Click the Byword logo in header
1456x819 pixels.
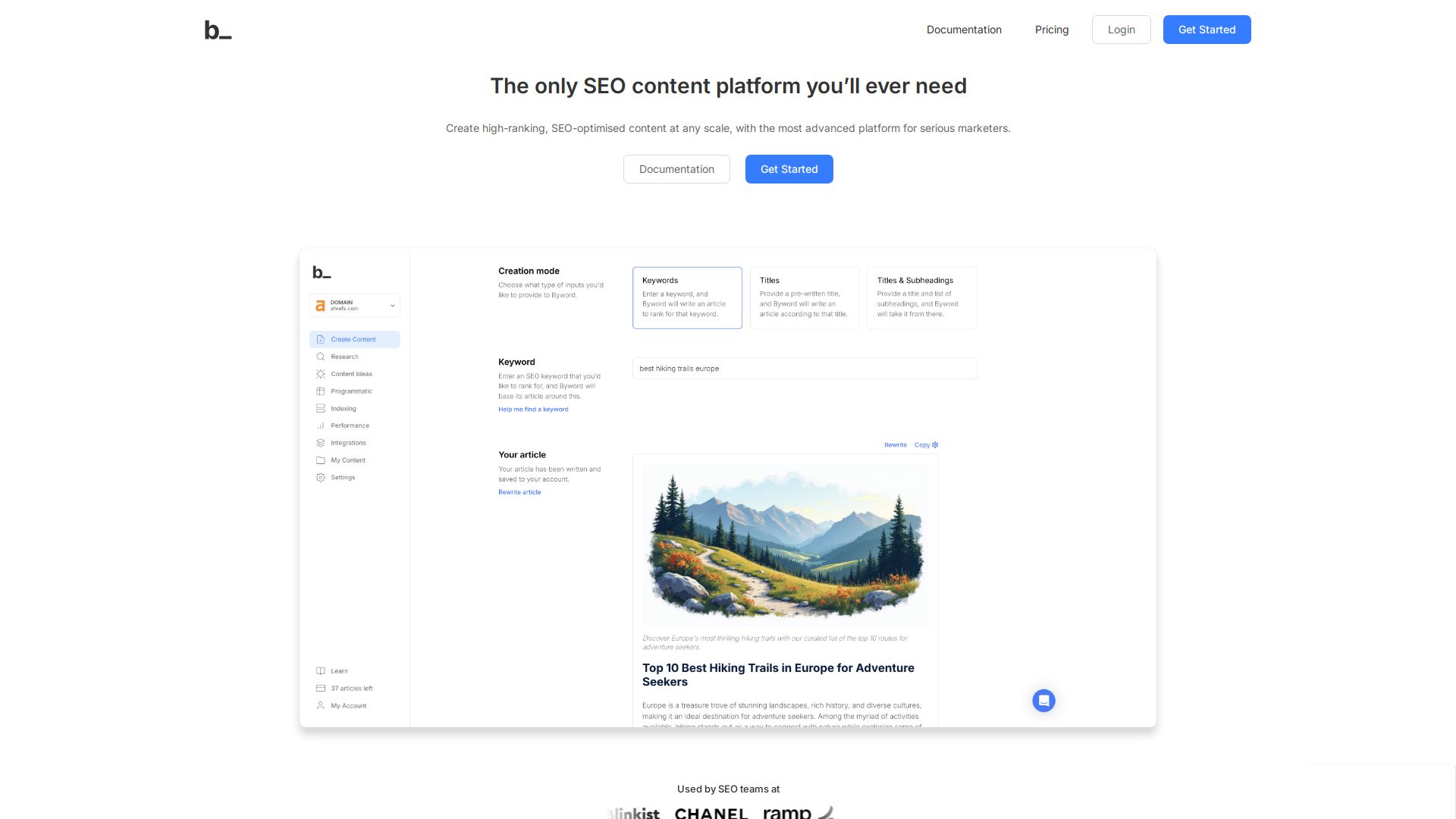[218, 30]
